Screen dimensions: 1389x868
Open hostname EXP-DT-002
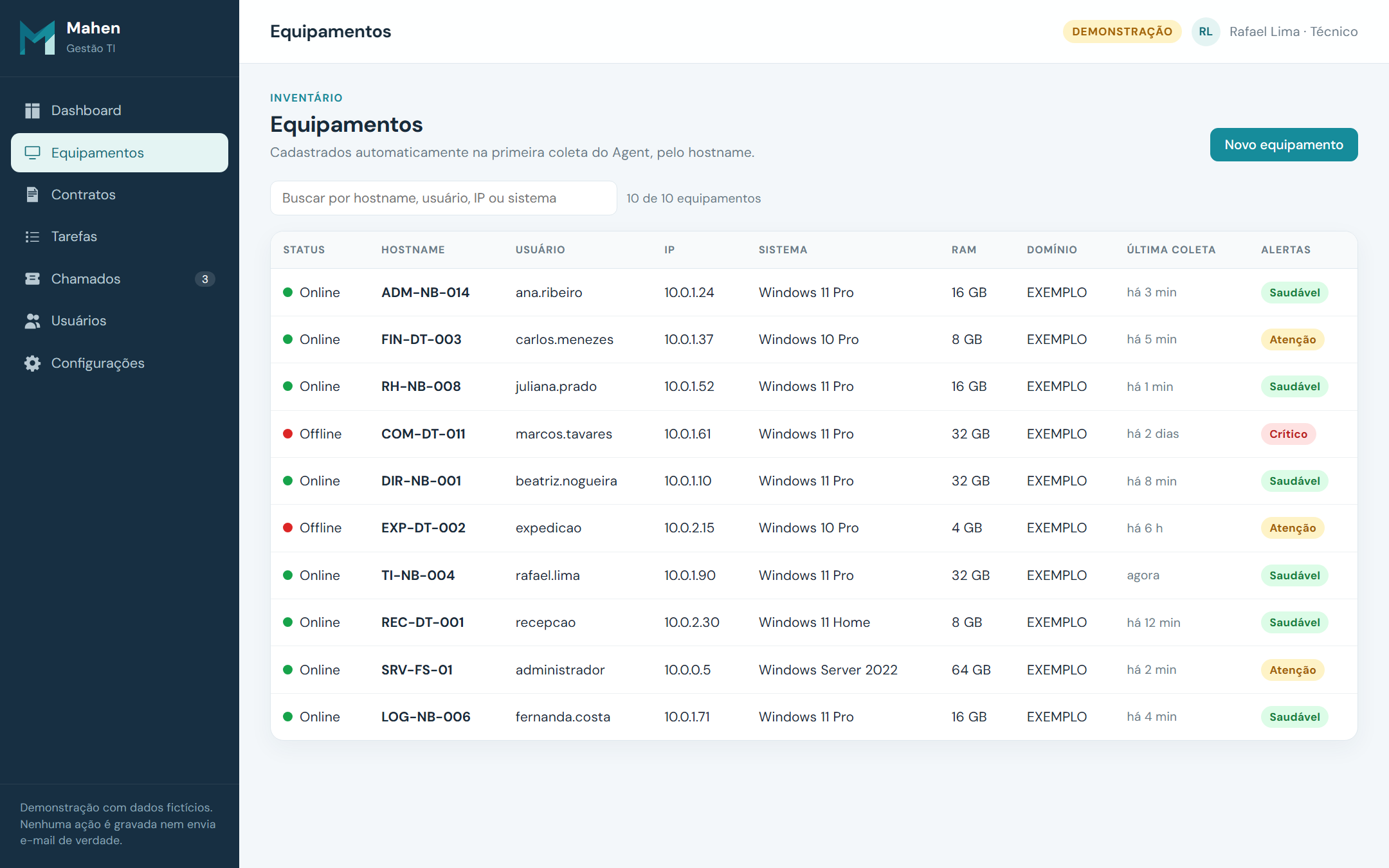pos(423,528)
